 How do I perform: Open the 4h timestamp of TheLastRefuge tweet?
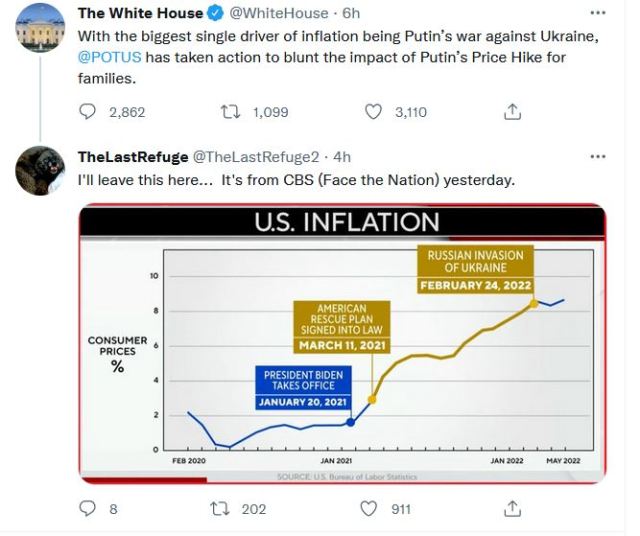pos(342,157)
